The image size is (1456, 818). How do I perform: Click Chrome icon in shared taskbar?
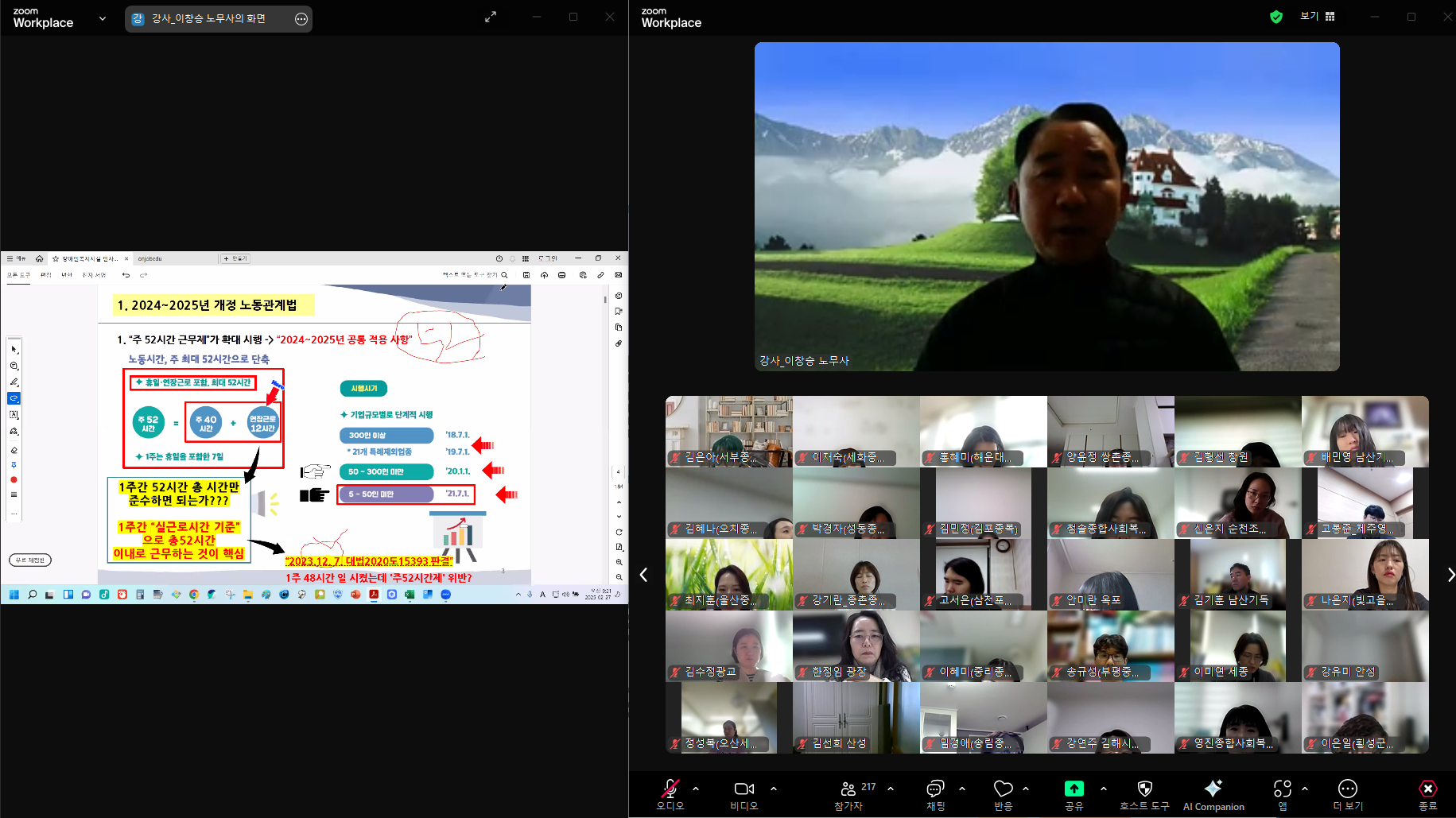[193, 595]
